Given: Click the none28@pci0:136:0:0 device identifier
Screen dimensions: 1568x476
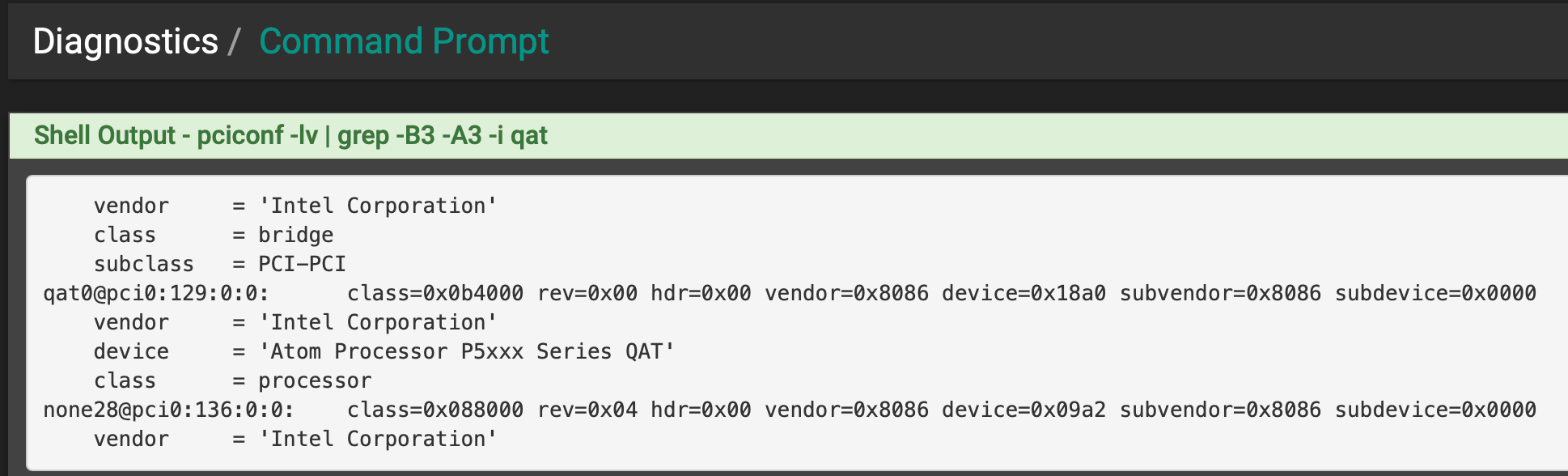Looking at the screenshot, I should (168, 410).
